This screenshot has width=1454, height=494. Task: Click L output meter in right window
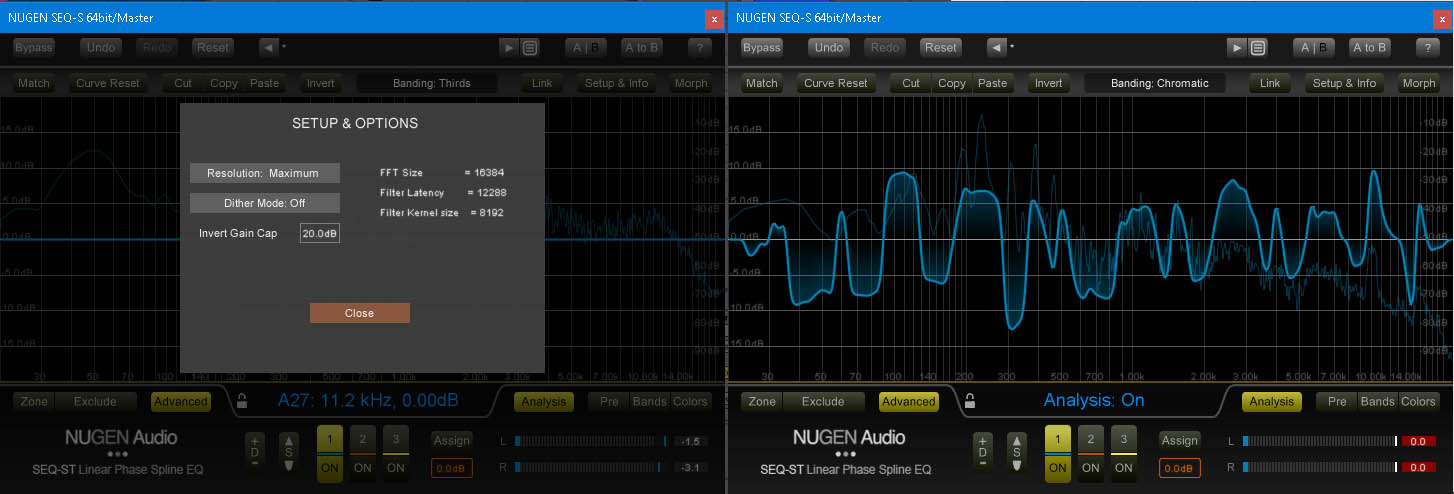click(x=1319, y=440)
